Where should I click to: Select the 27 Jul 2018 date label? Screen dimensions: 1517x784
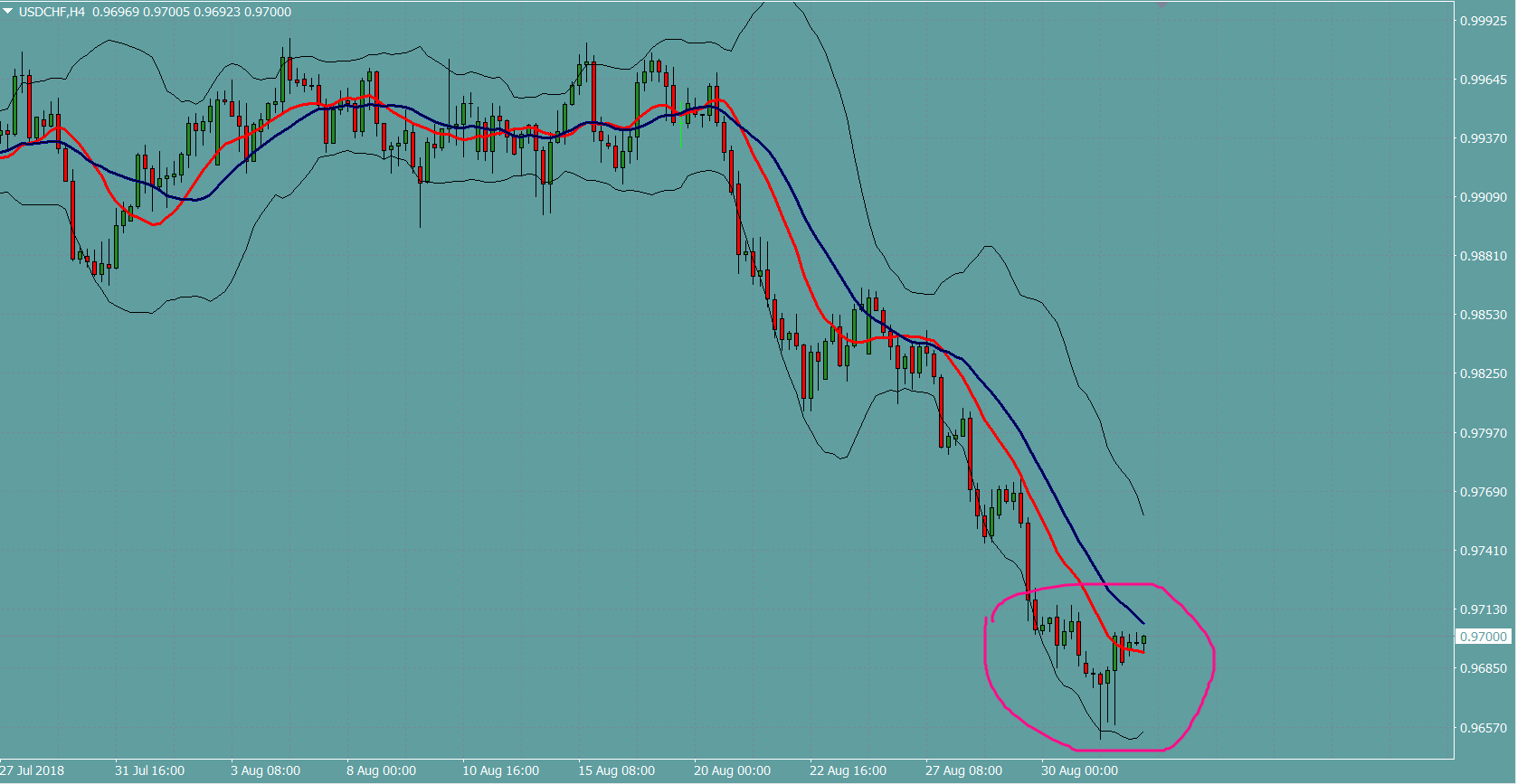[x=33, y=770]
